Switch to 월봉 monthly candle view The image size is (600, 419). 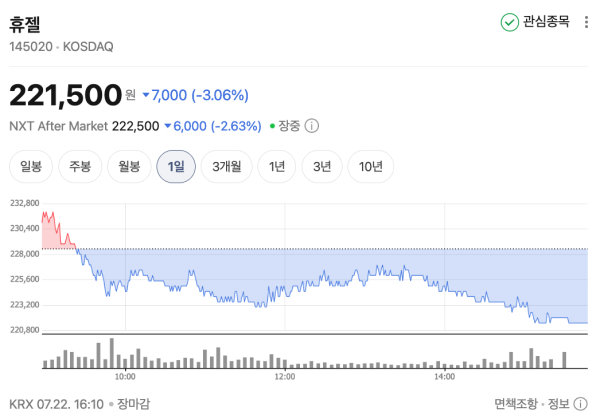pyautogui.click(x=129, y=166)
